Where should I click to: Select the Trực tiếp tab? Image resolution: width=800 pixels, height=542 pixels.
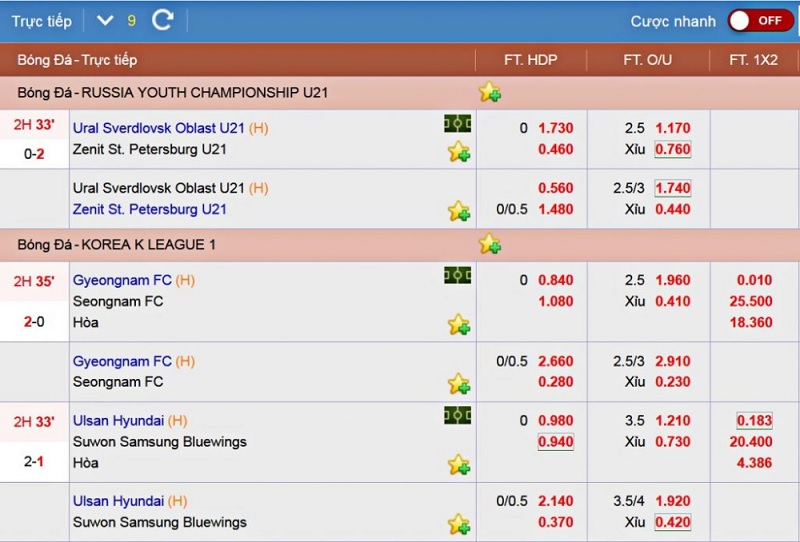[x=42, y=21]
